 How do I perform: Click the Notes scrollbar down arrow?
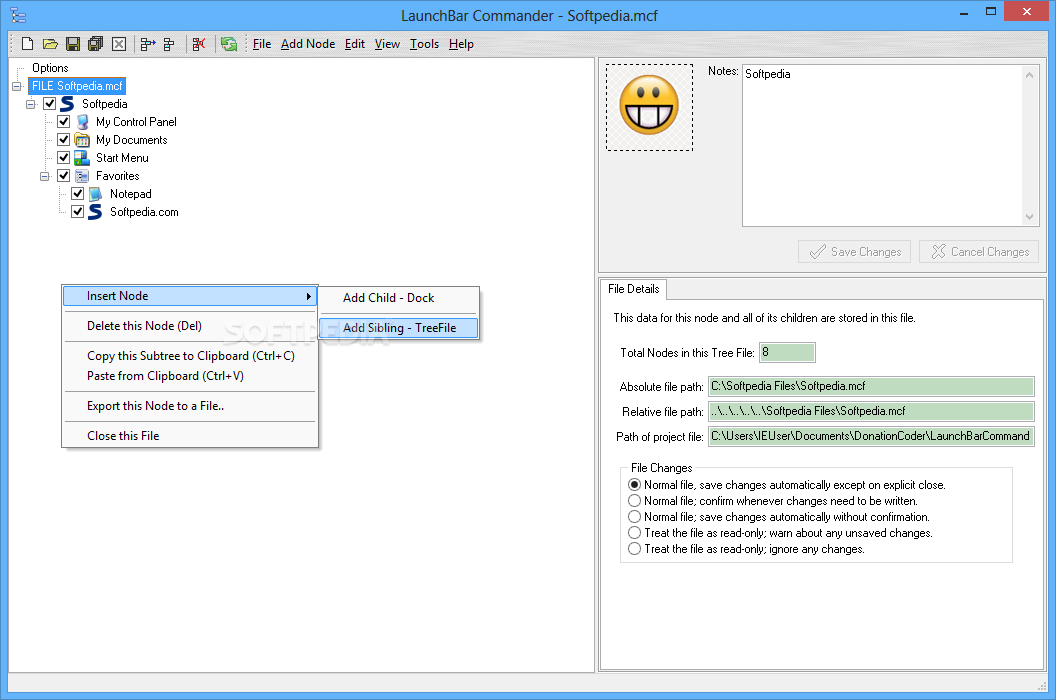1029,217
